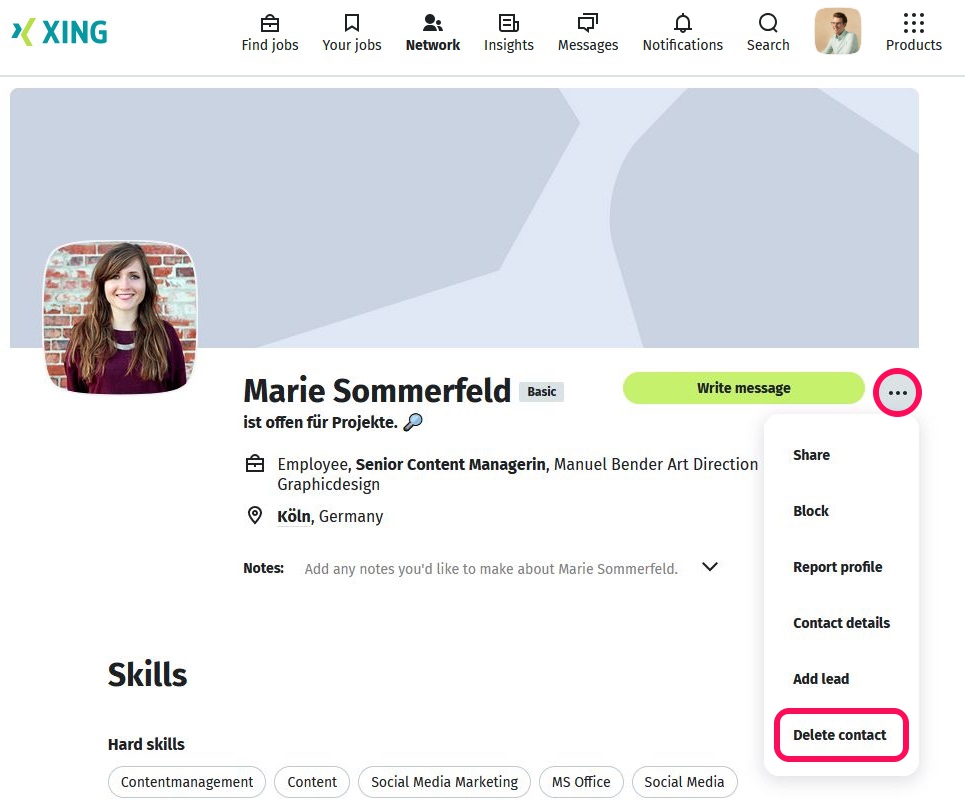
Task: Click the Write message button
Action: pyautogui.click(x=743, y=388)
